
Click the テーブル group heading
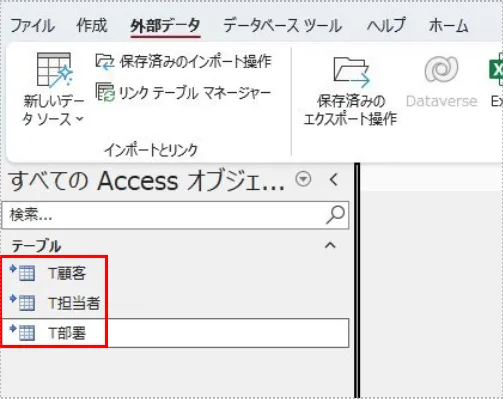(36, 246)
